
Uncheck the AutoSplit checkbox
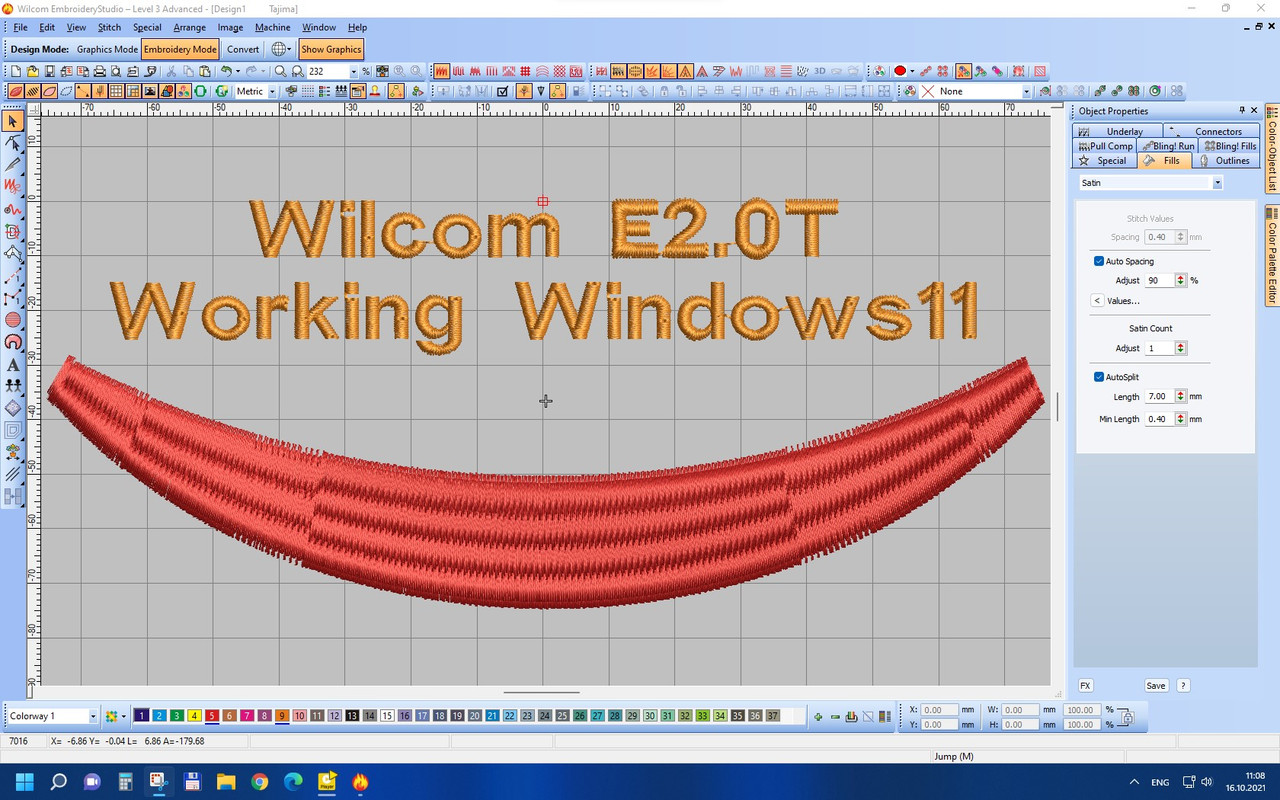pos(1099,377)
